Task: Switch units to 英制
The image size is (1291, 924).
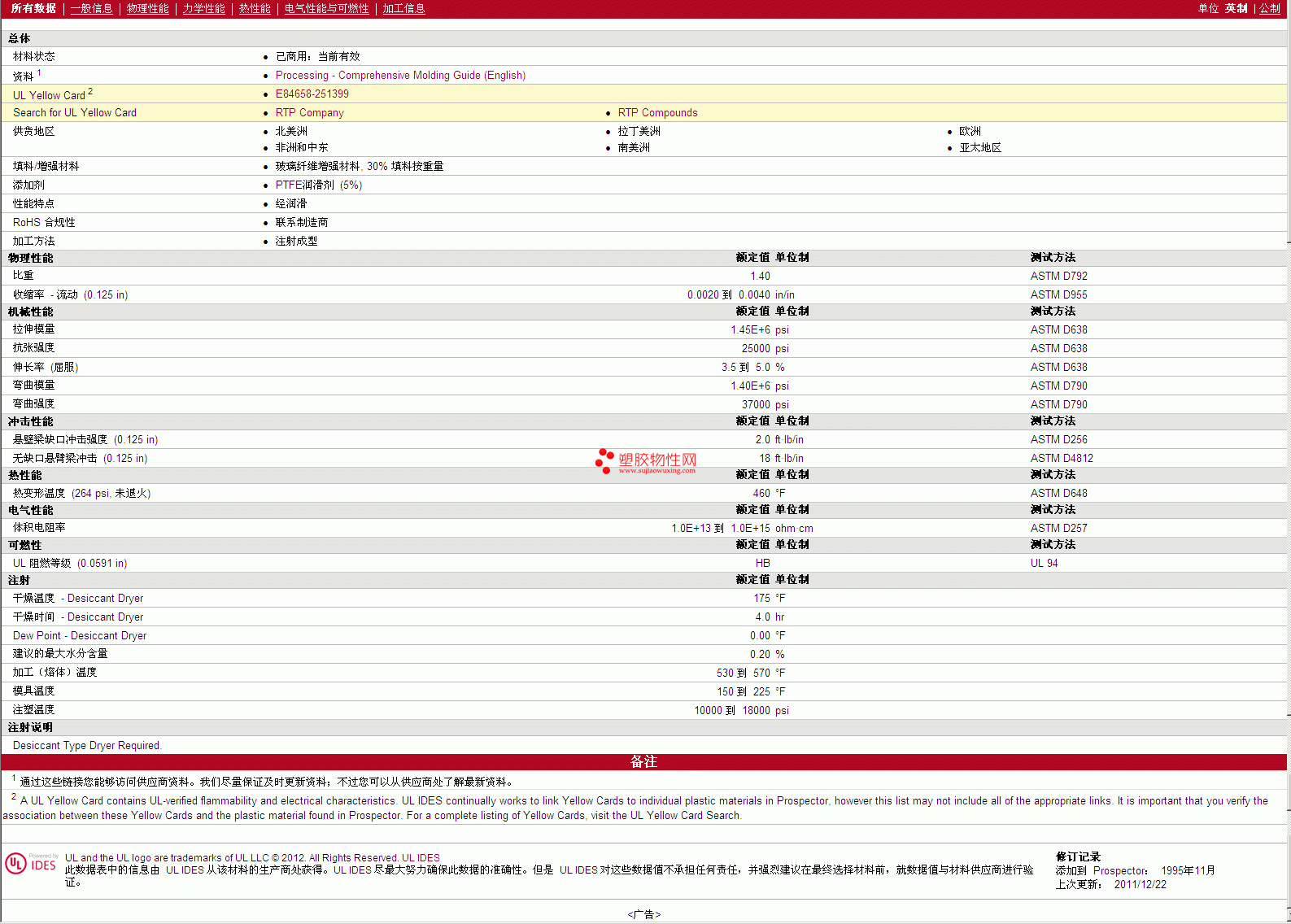Action: pyautogui.click(x=1236, y=8)
